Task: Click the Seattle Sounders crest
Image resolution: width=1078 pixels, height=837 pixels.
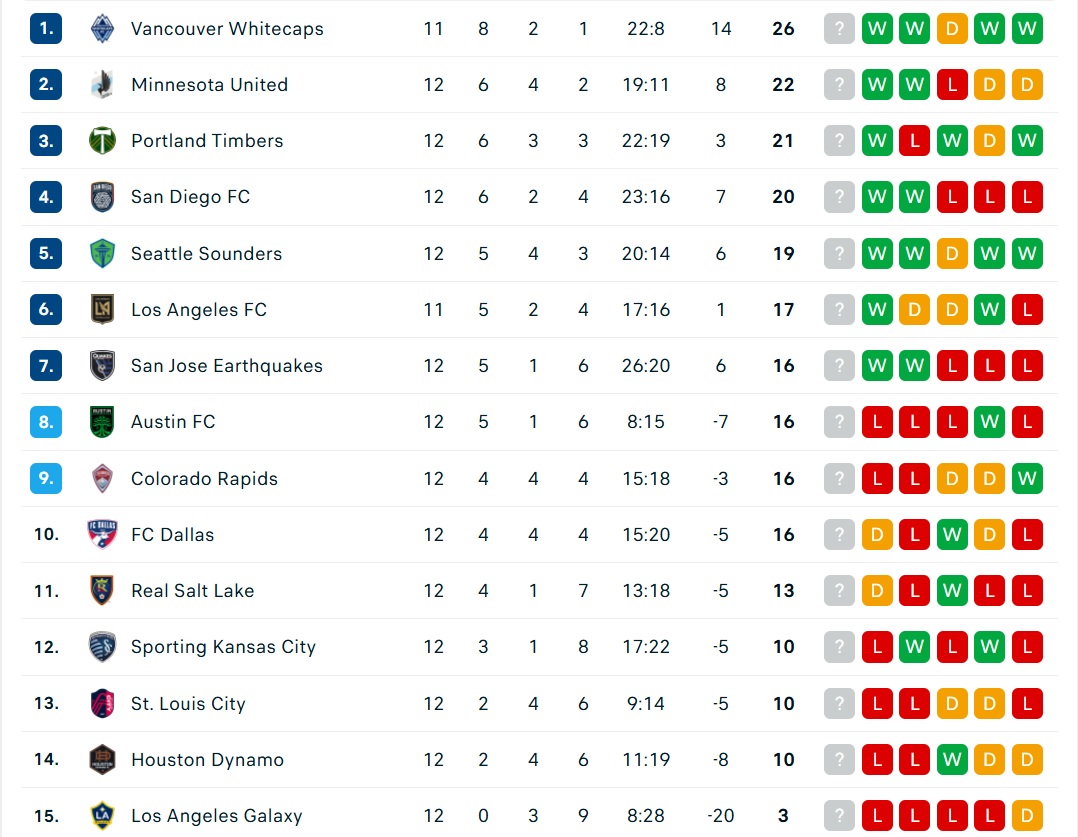Action: tap(102, 253)
